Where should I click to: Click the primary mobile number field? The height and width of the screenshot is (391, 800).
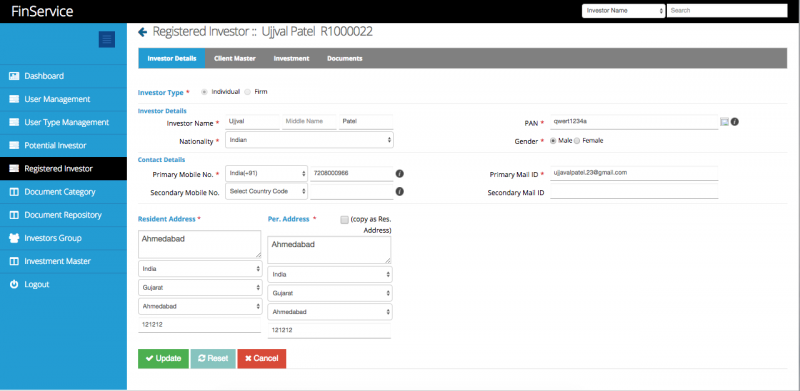pos(352,174)
